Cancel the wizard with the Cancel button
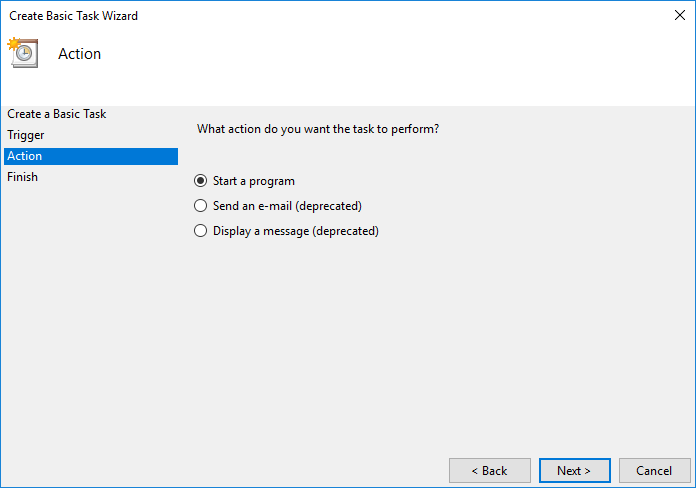This screenshot has height=488, width=696. pyautogui.click(x=654, y=470)
